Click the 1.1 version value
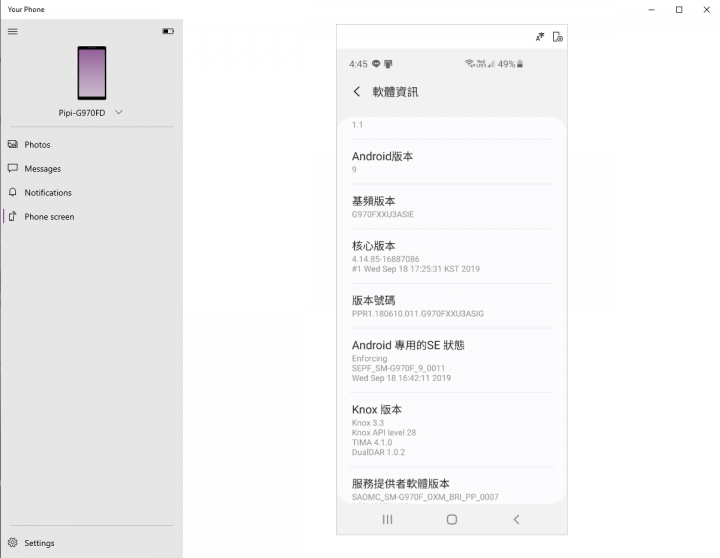 [x=357, y=125]
